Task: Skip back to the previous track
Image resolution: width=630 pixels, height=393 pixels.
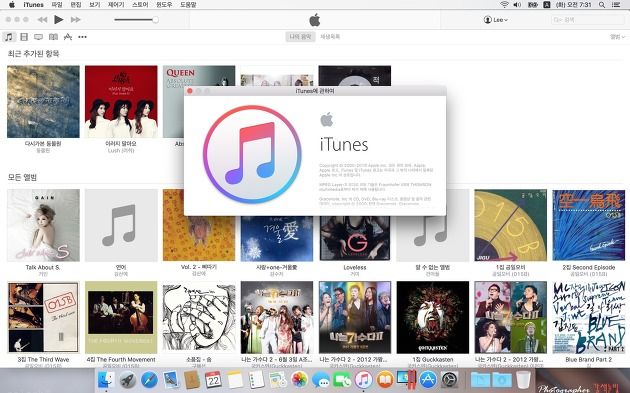Action: [42, 19]
